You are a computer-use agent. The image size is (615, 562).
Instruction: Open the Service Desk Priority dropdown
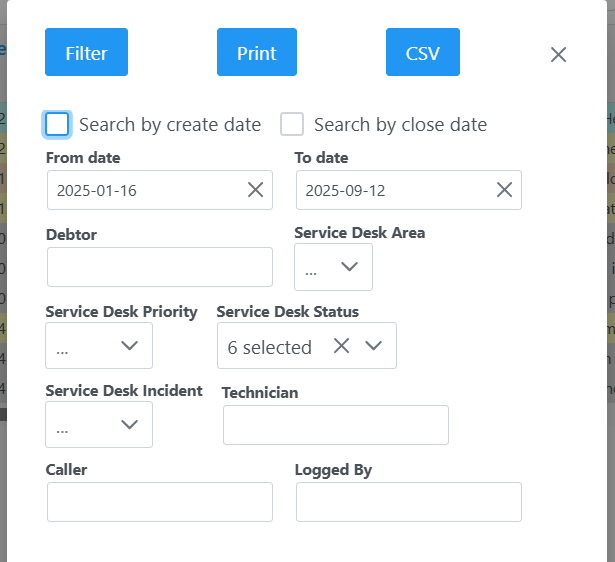click(x=99, y=346)
